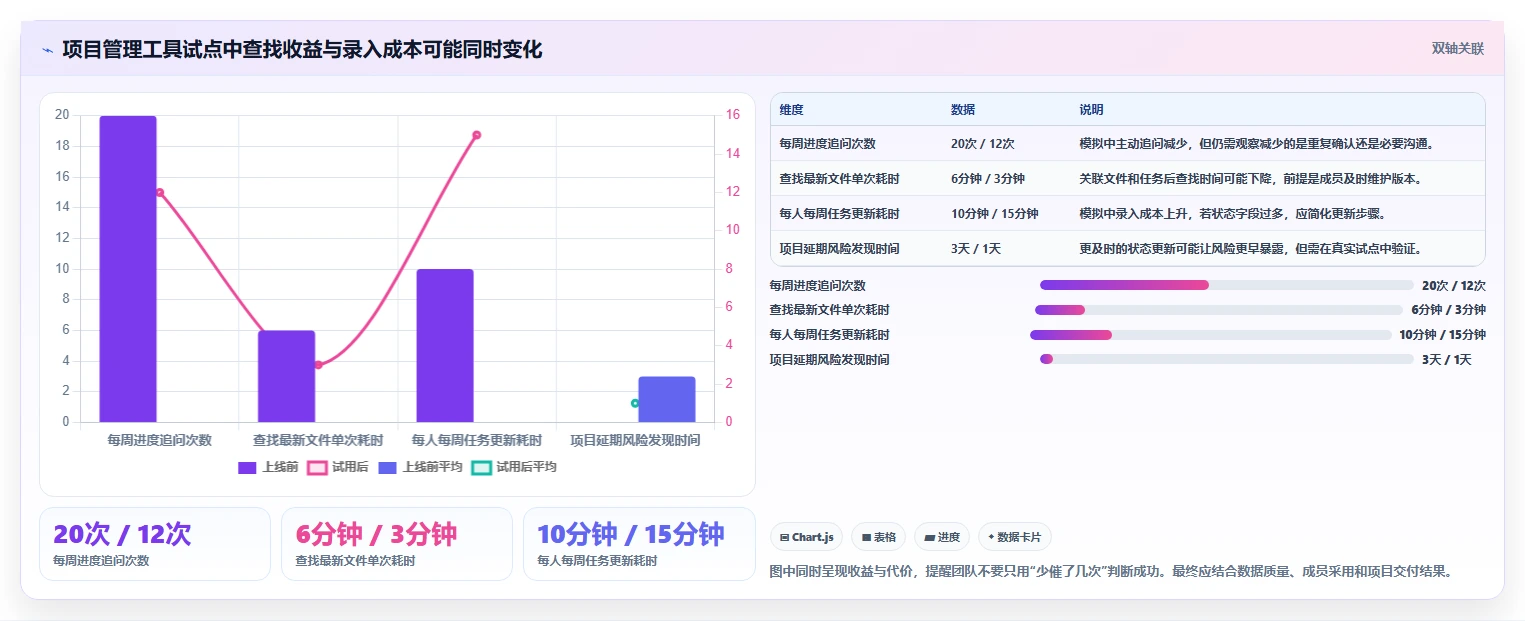Toggle the 上线前平均 legend entry

[420, 467]
